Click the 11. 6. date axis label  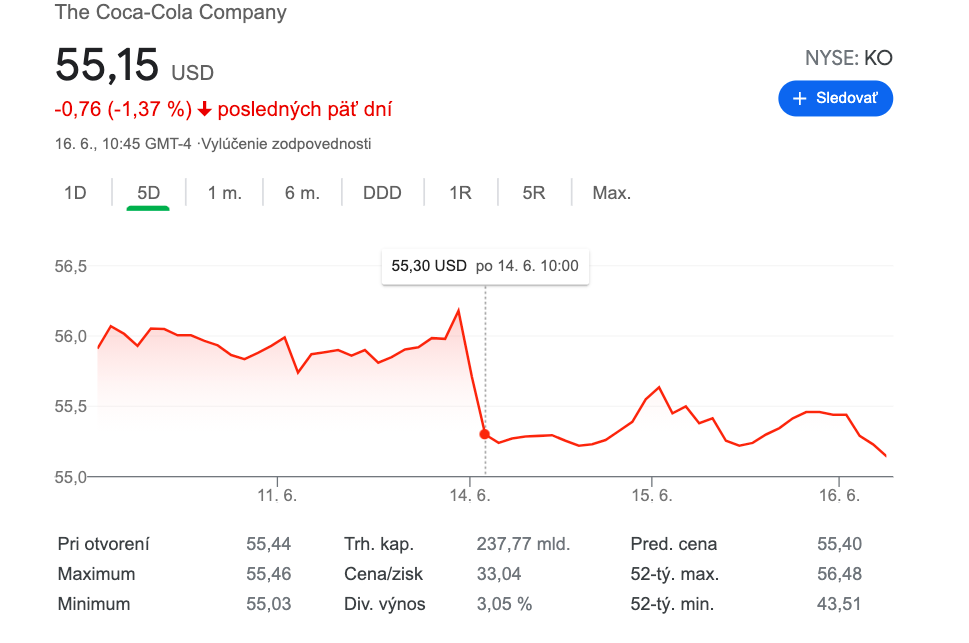[x=277, y=496]
